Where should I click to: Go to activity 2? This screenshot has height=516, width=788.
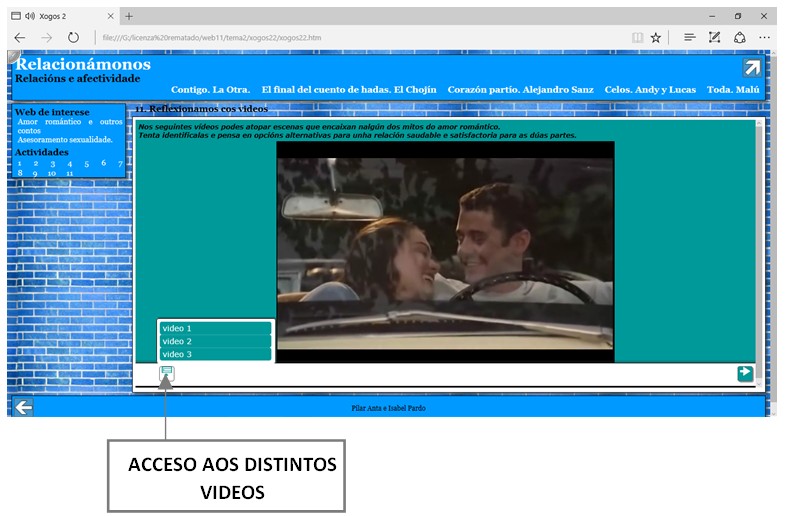36,164
